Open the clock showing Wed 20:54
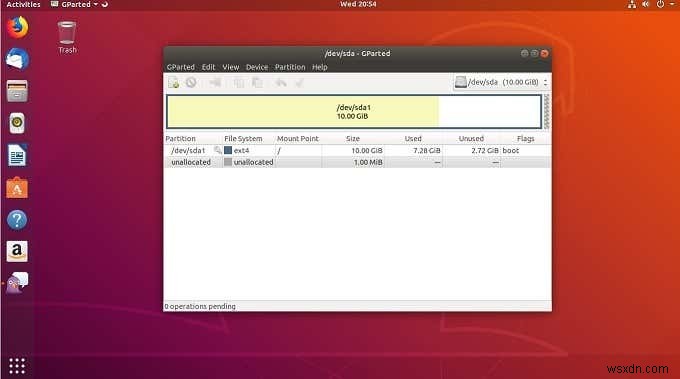This screenshot has height=379, width=680. (x=358, y=4)
